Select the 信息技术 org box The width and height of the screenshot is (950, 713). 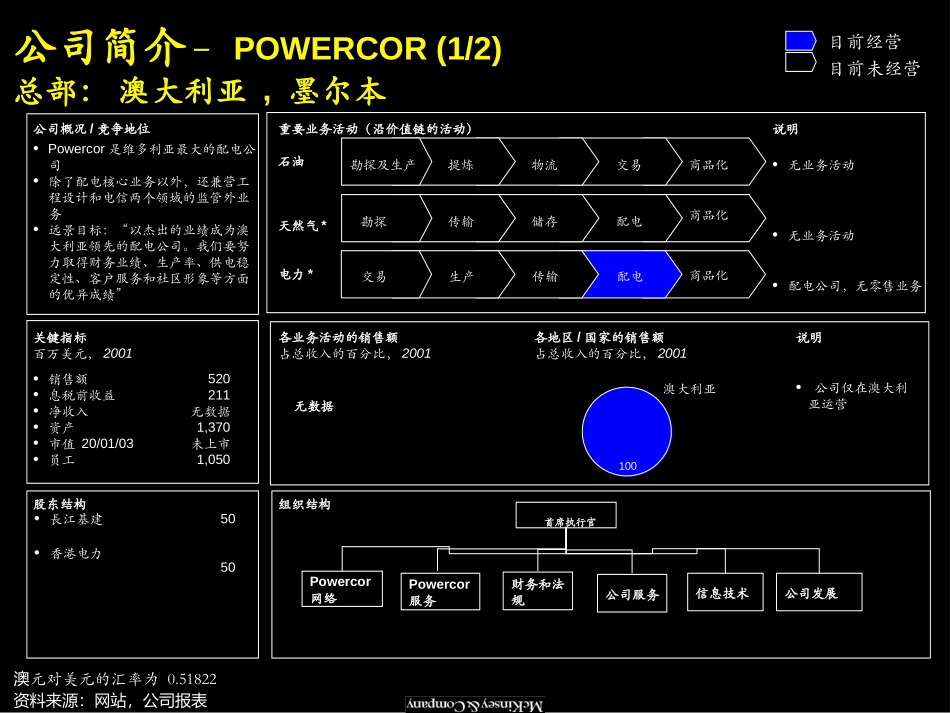click(x=725, y=592)
